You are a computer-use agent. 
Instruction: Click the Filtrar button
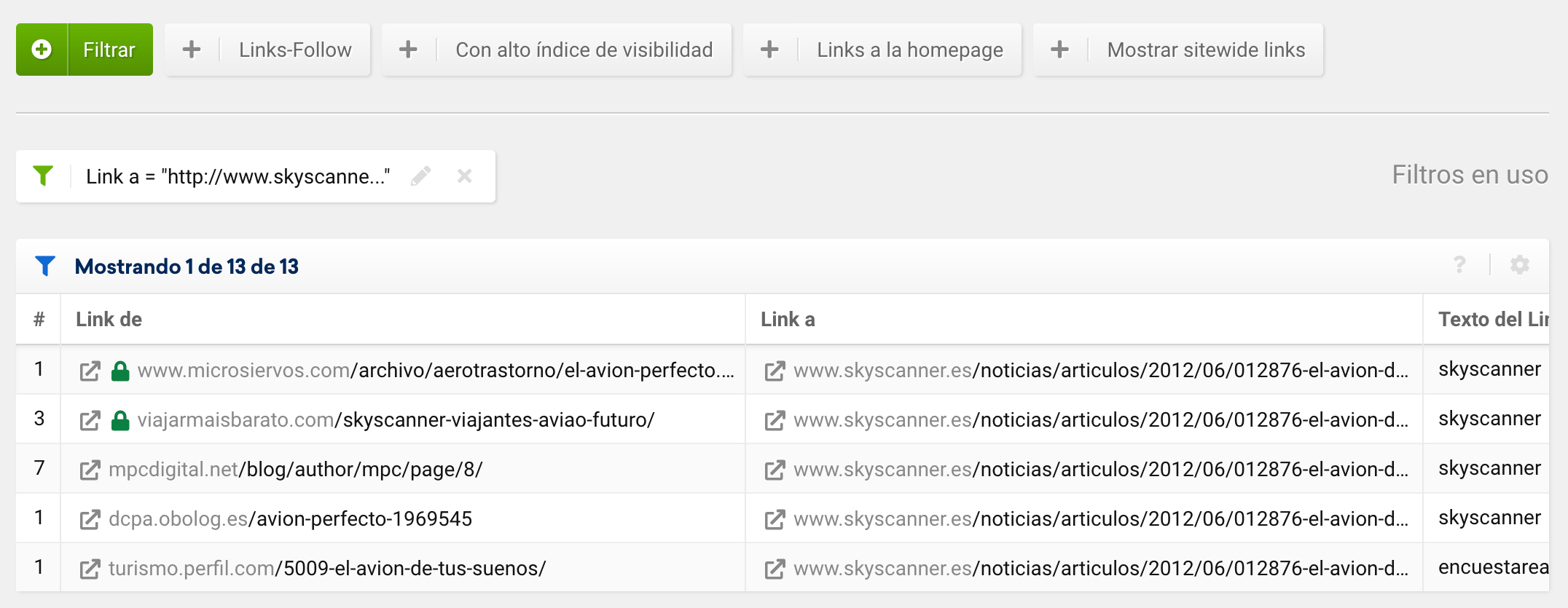(x=109, y=50)
